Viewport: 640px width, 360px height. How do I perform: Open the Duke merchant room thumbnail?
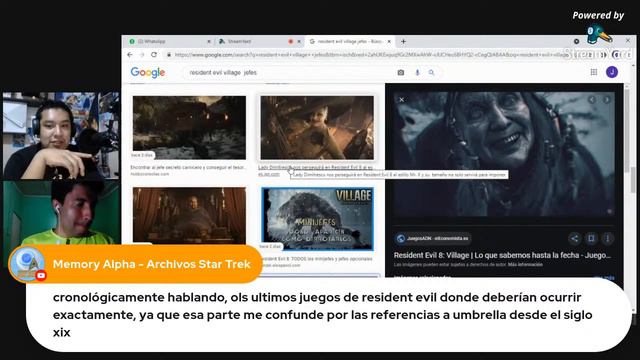[x=189, y=216]
